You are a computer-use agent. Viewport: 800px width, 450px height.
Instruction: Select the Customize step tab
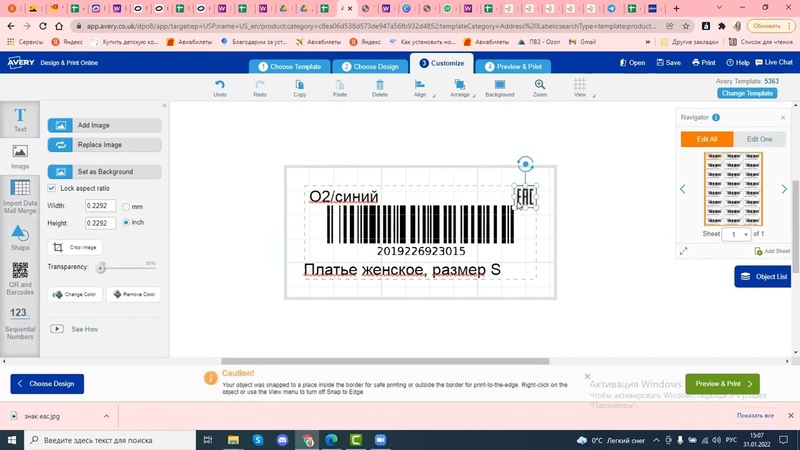[442, 63]
